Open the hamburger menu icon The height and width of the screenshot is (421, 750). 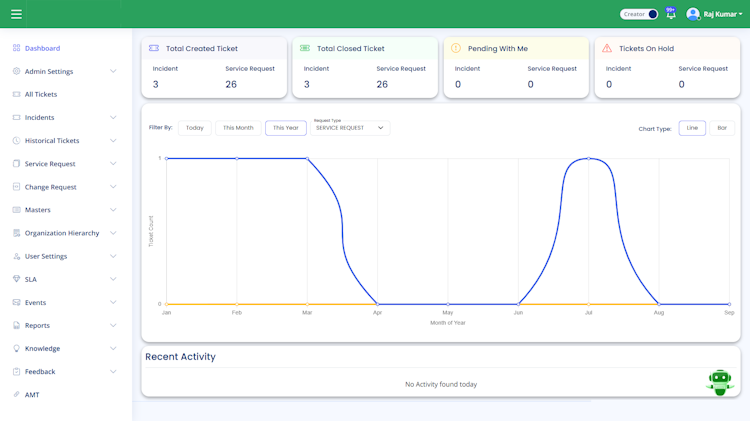[16, 14]
